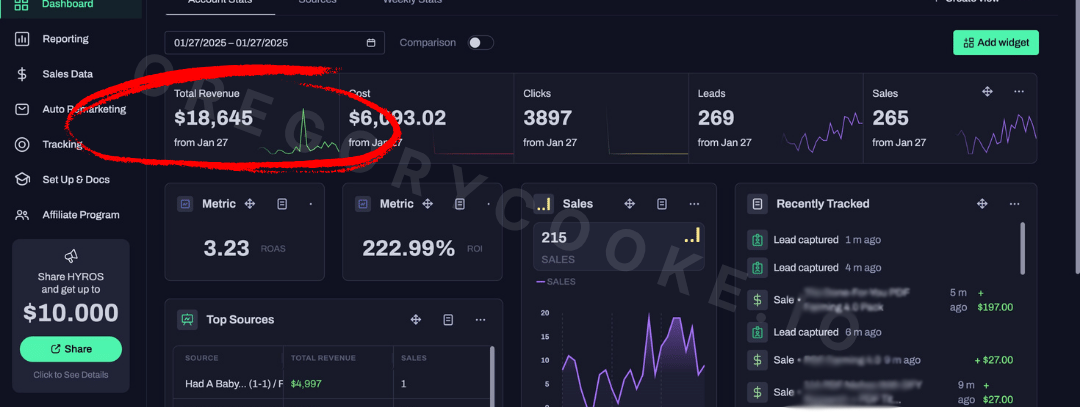Click the bar icon in the 215 Sales card
Viewport: 1080px width, 412px height.
[692, 236]
